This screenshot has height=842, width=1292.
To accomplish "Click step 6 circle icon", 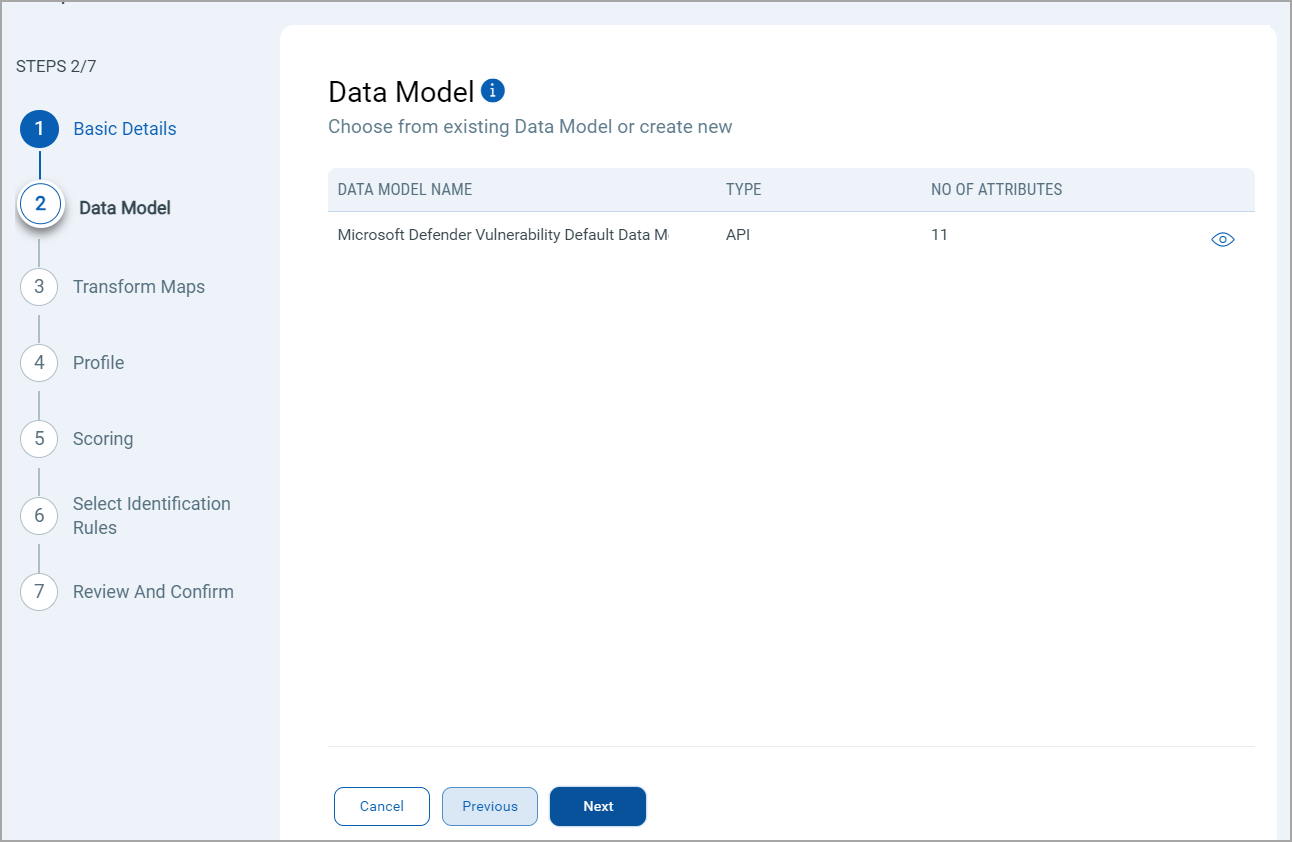I will point(39,516).
